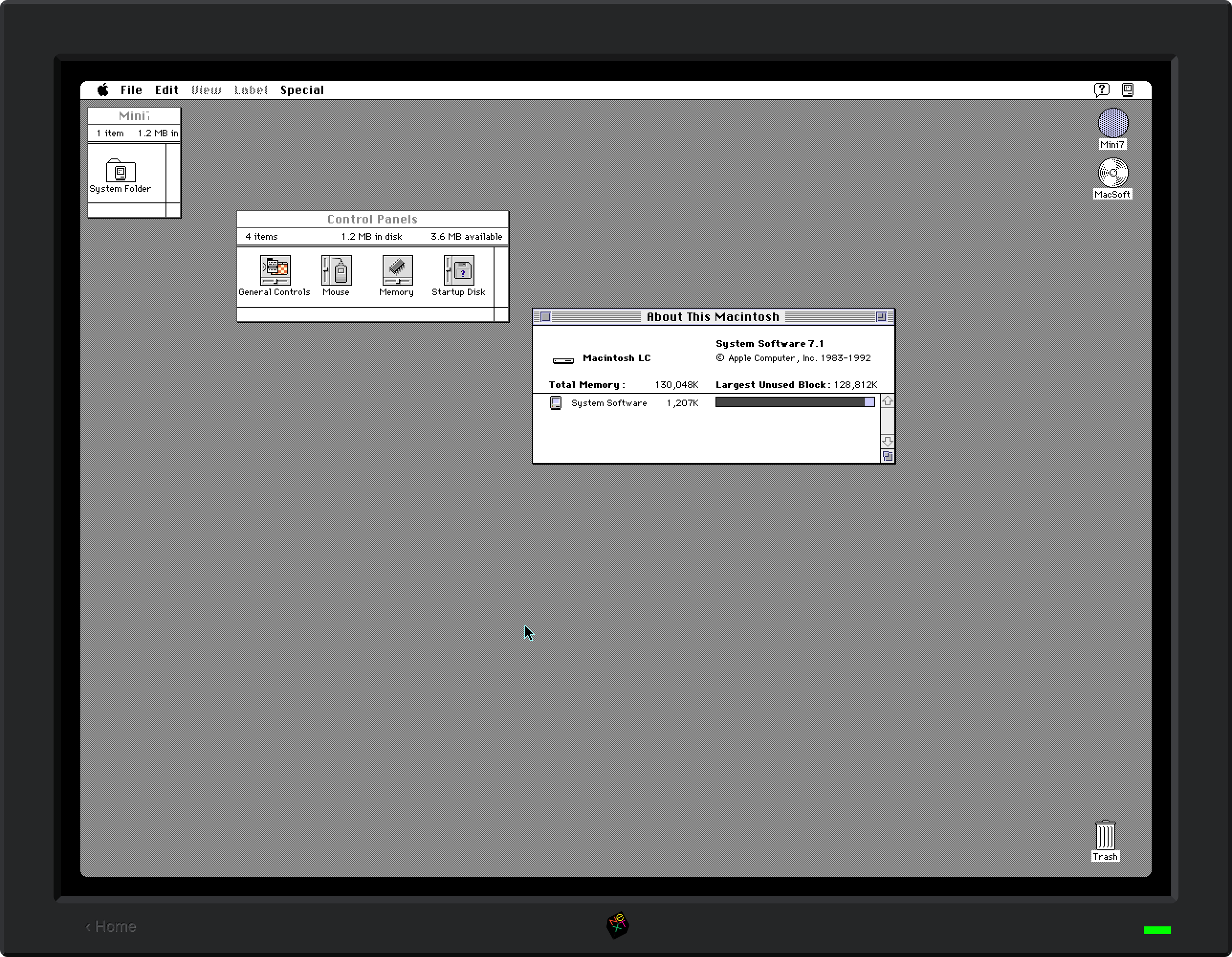Click the Control Panels window title bar
The width and height of the screenshot is (1232, 957).
point(372,220)
